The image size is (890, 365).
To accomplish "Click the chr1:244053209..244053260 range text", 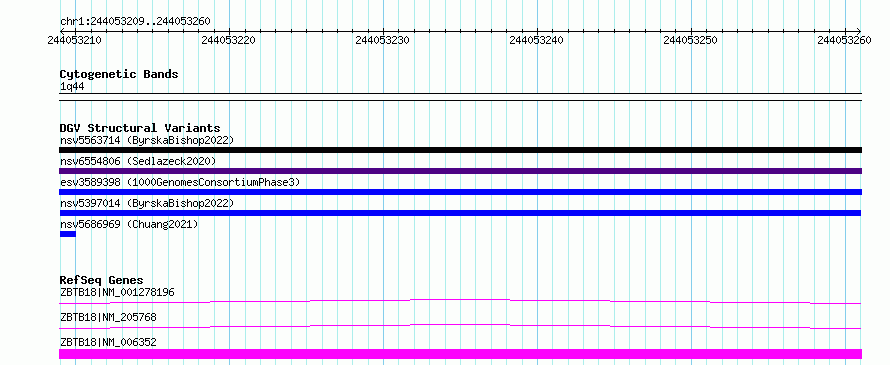I will pos(135,21).
